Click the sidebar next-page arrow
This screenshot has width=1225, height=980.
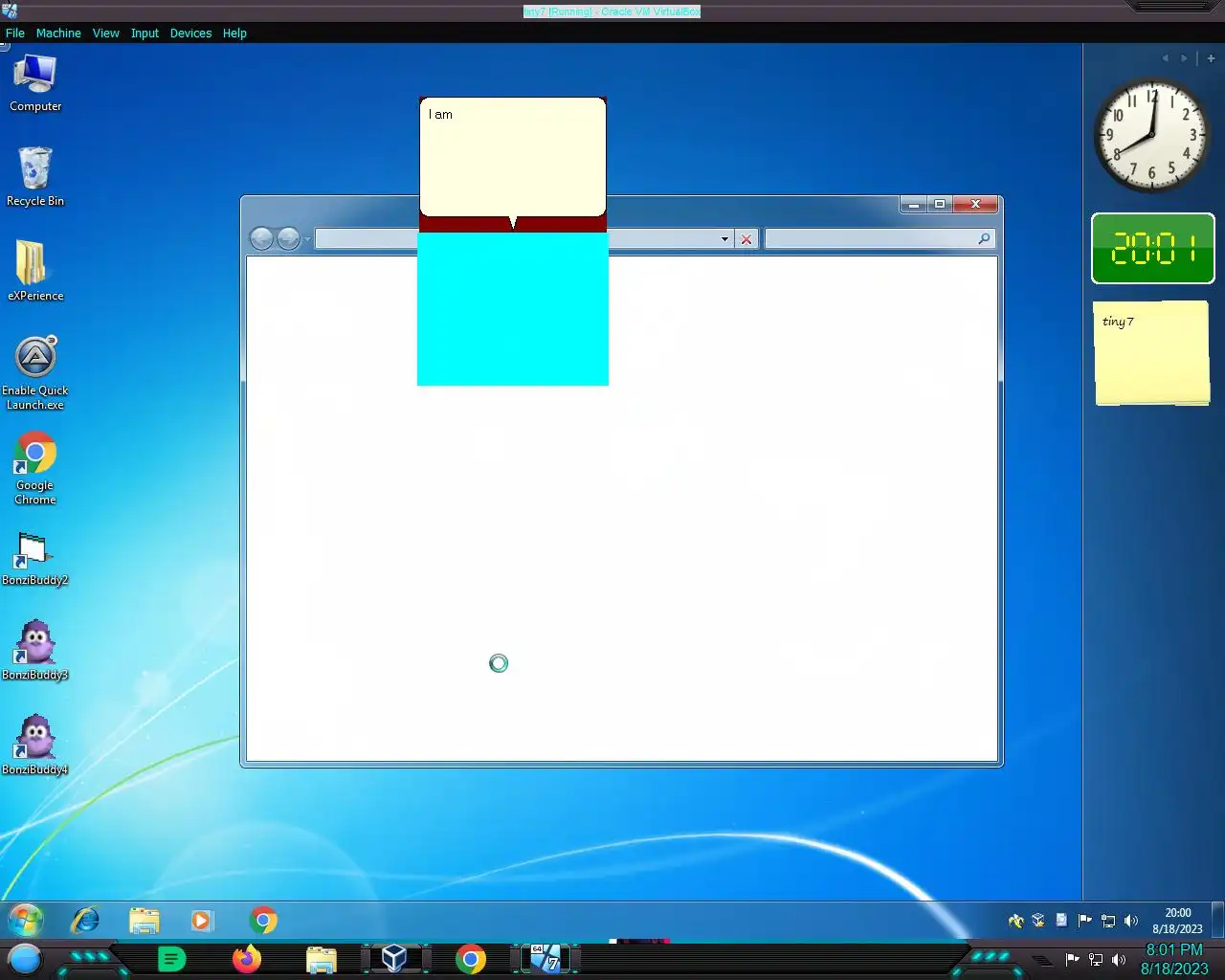(1184, 58)
